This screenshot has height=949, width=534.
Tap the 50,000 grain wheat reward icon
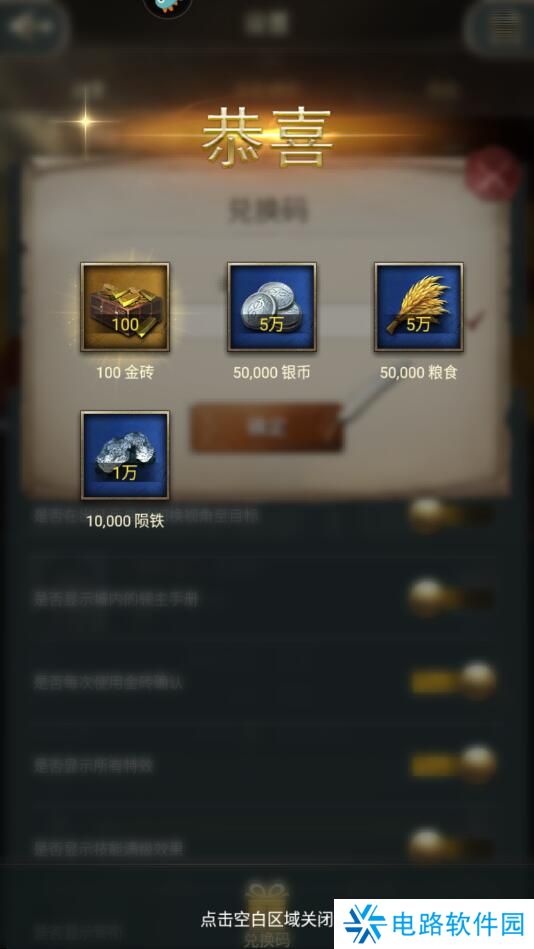[419, 307]
